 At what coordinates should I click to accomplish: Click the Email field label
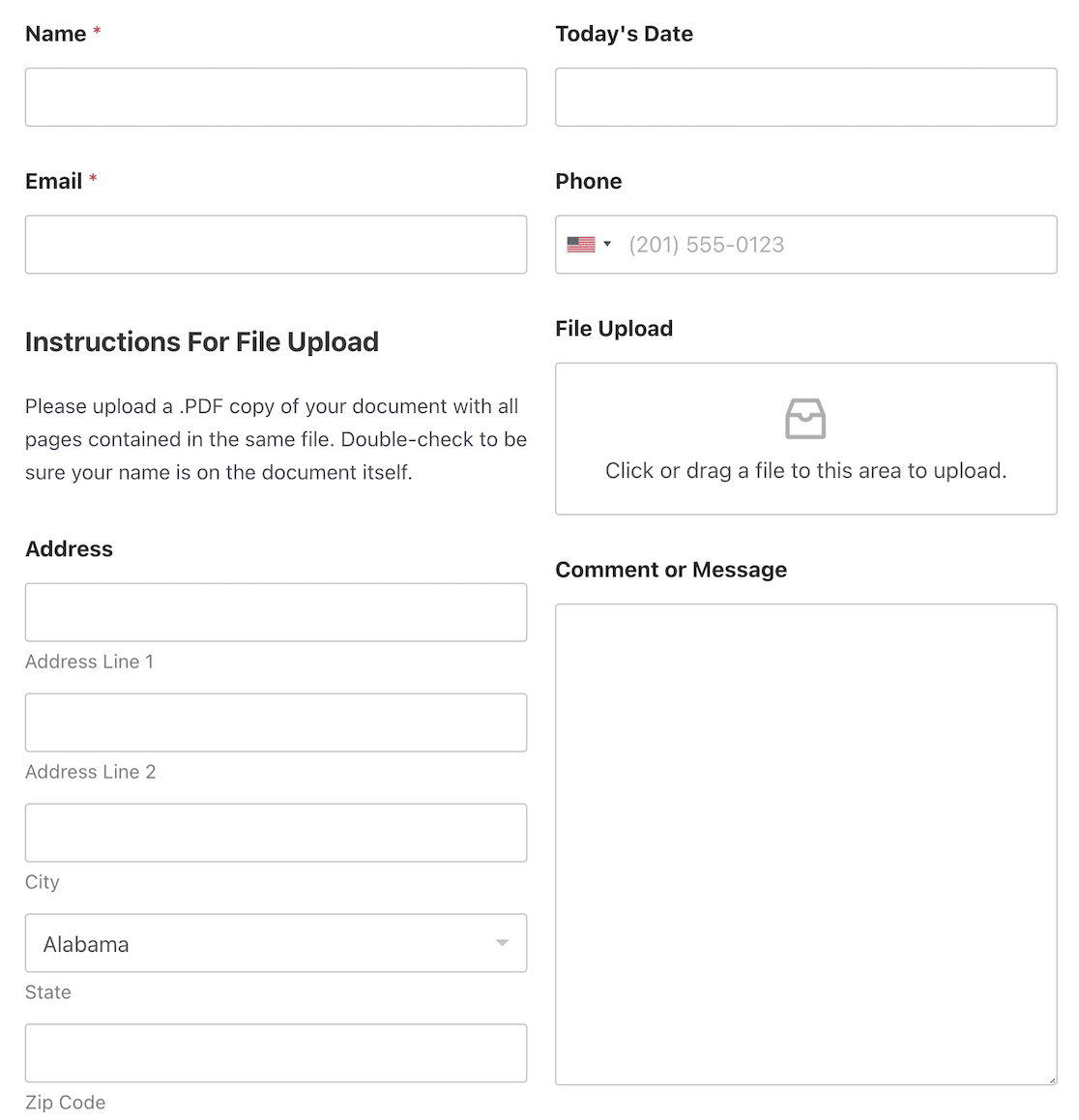coord(54,181)
